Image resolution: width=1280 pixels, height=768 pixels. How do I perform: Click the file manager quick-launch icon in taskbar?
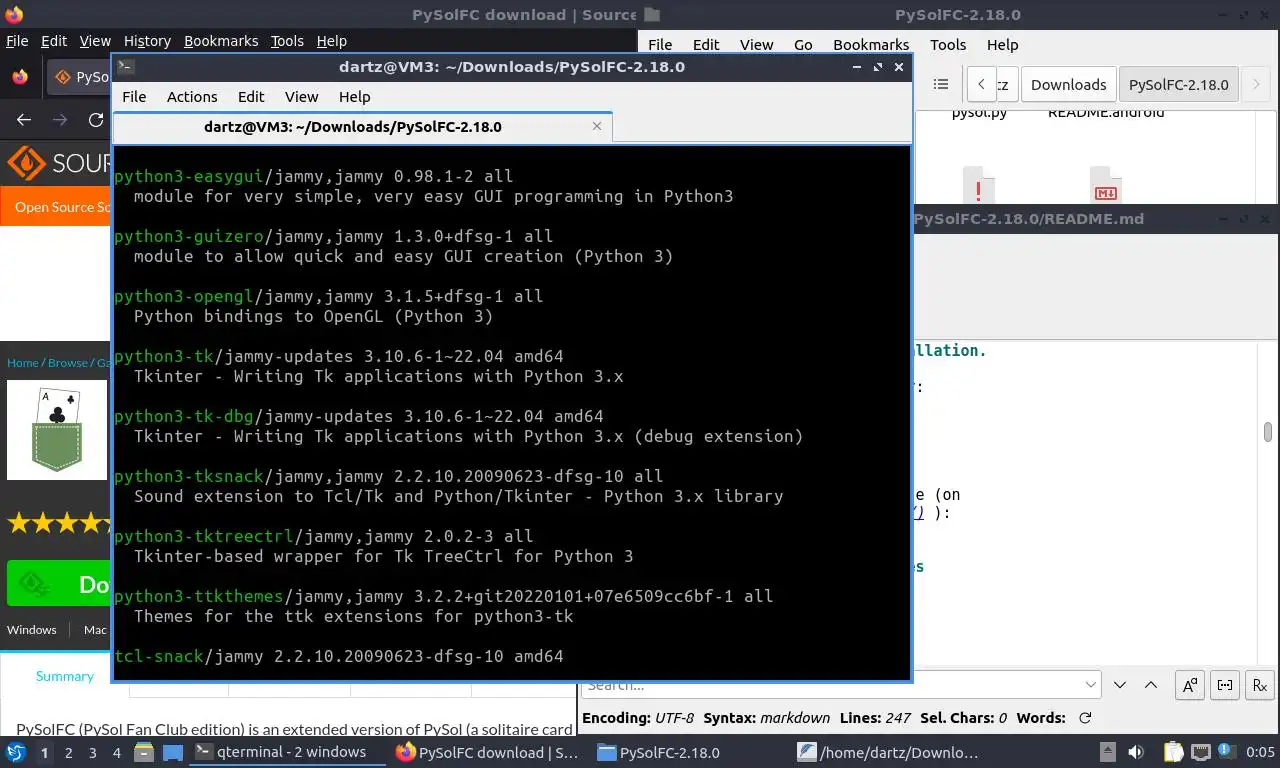144,752
